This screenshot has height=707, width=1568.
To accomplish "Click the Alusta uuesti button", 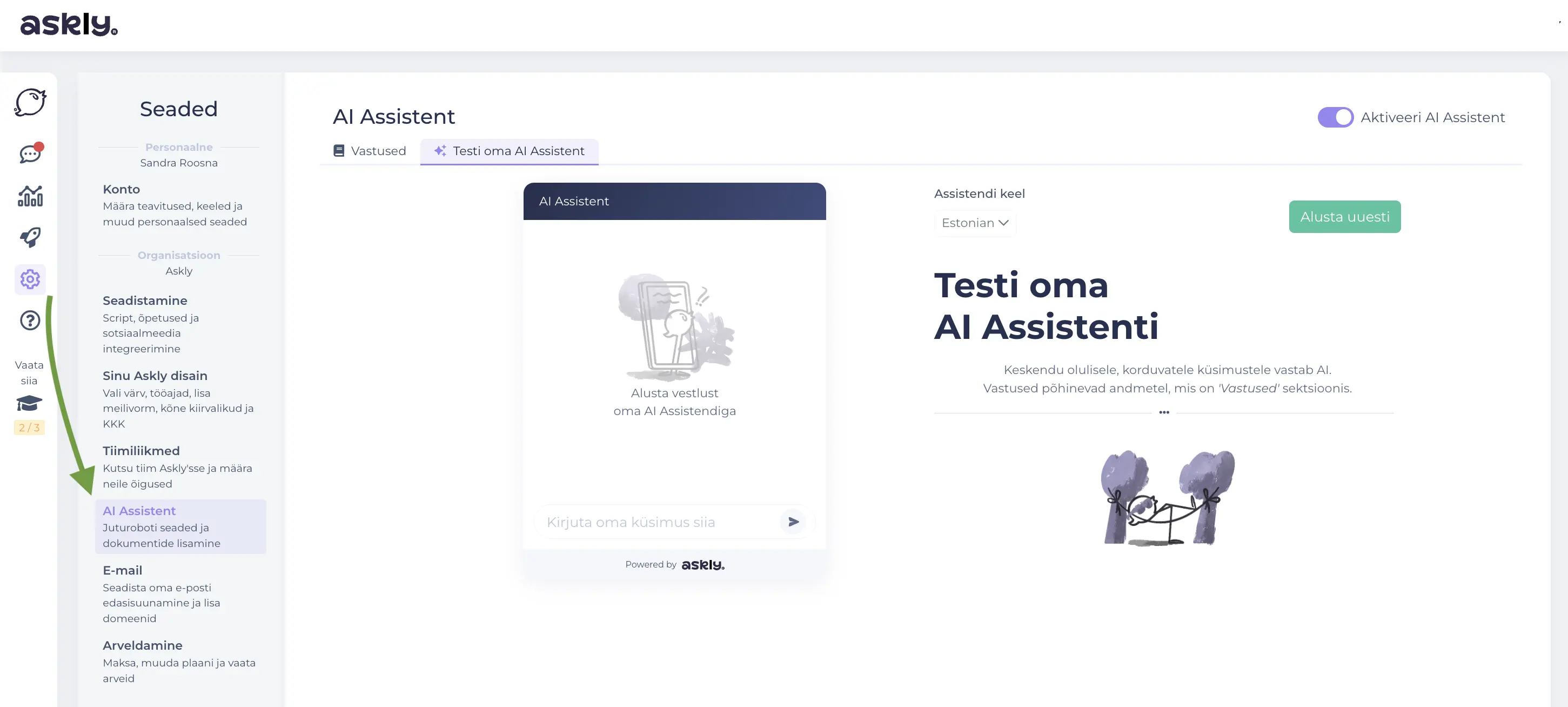I will coord(1345,216).
